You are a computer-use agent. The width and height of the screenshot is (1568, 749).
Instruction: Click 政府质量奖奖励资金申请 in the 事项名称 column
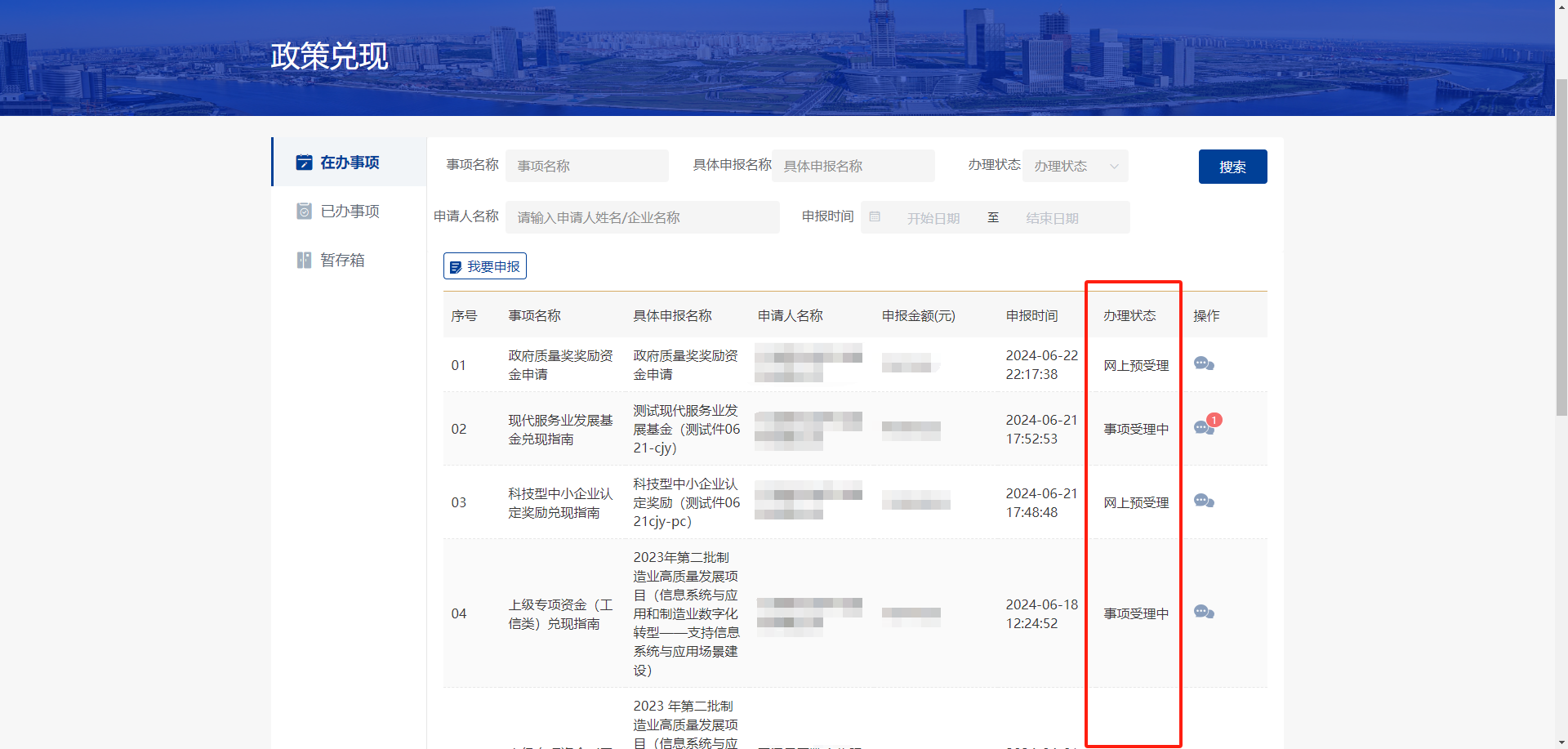(560, 365)
